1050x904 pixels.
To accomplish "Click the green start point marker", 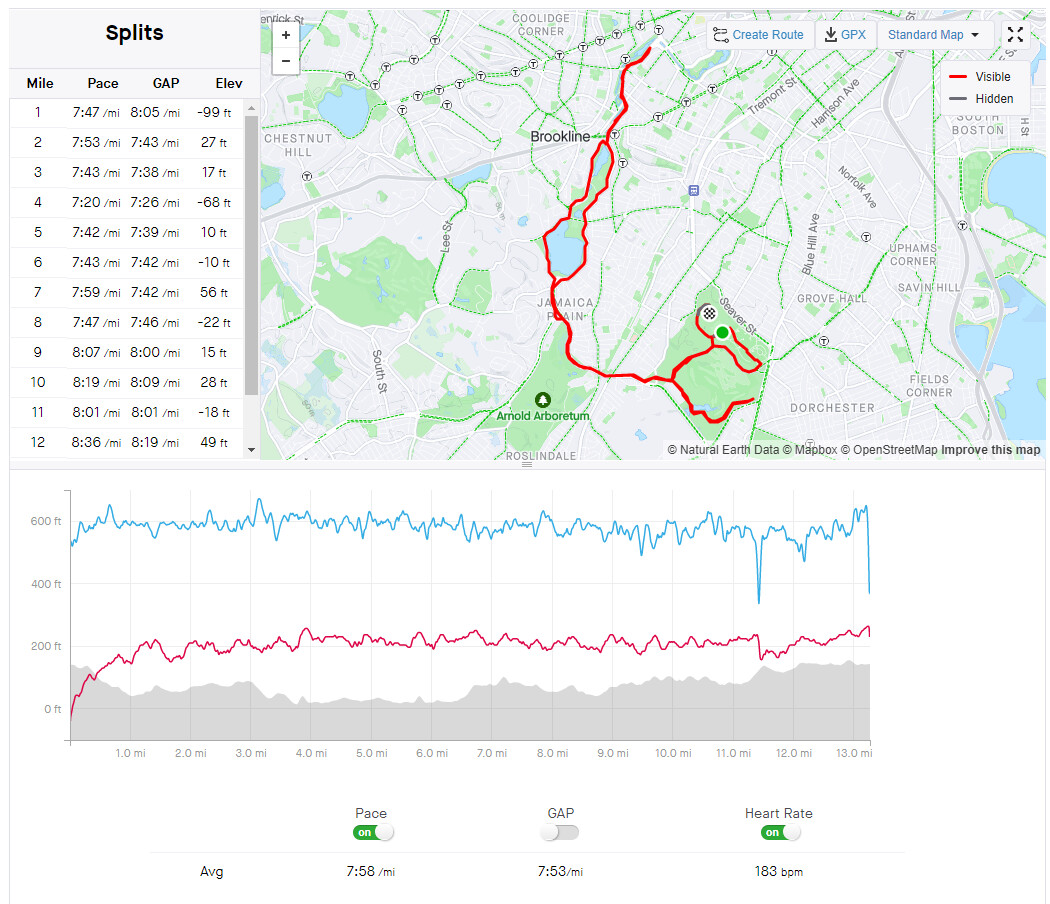I will click(x=722, y=332).
